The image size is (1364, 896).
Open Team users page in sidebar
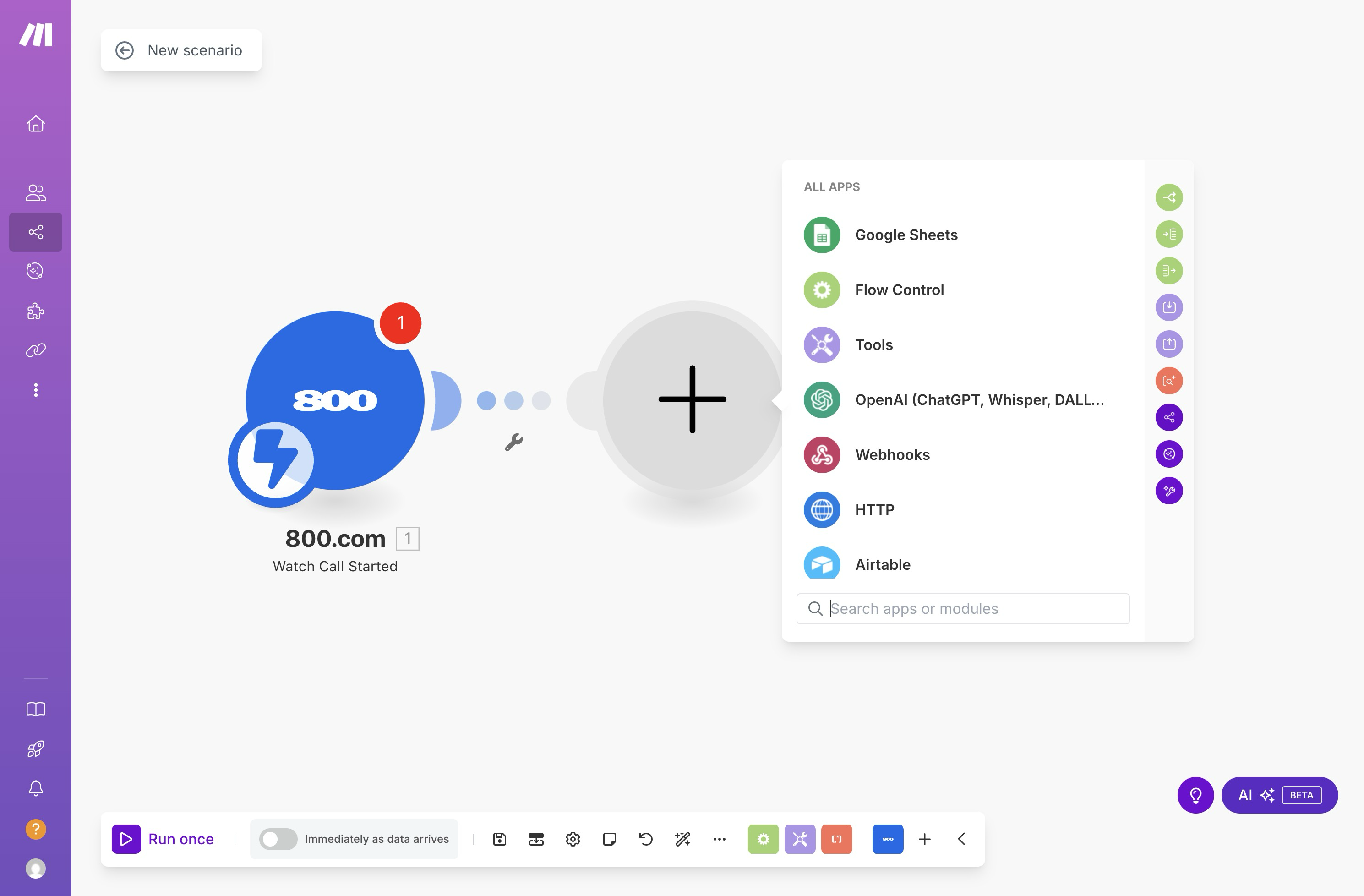pos(36,192)
